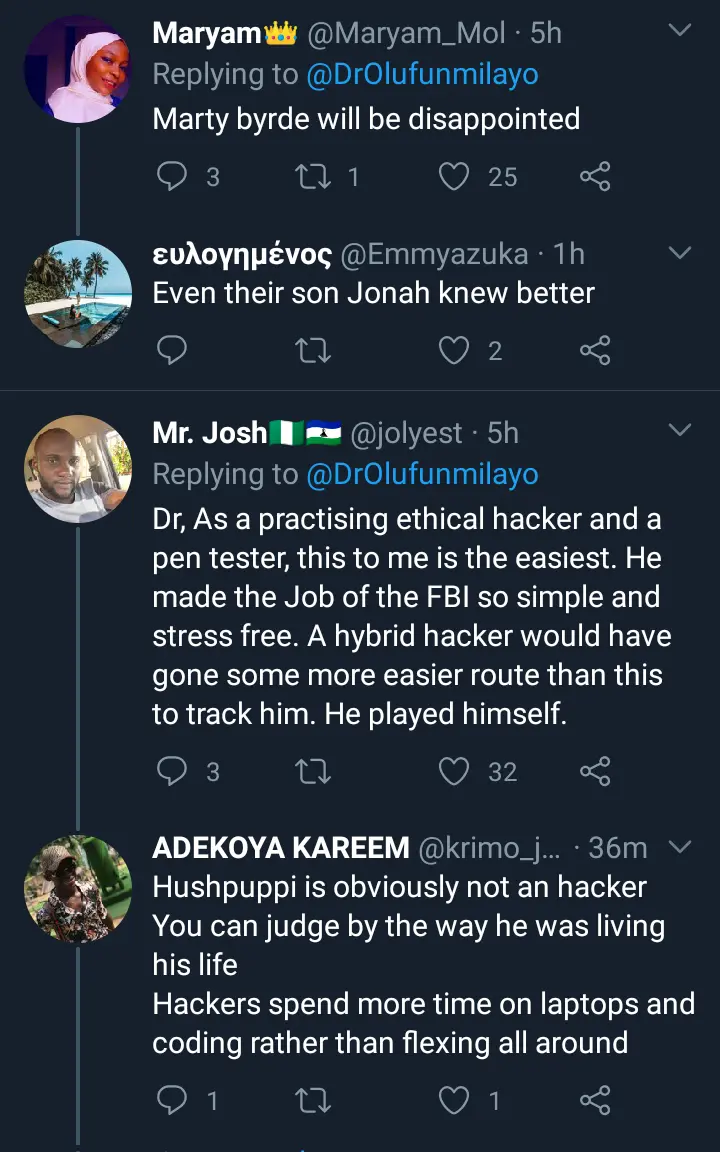
Task: Retweet the tweet about son Jonah
Action: 315,350
